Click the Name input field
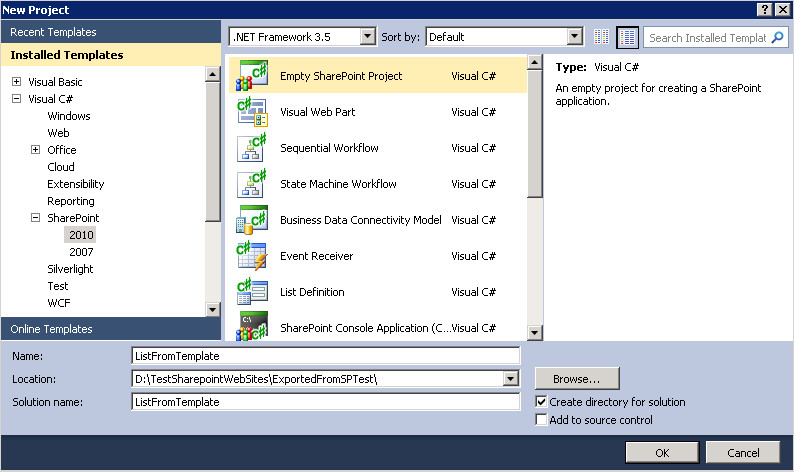Viewport: 794px width, 472px height. pyautogui.click(x=326, y=356)
